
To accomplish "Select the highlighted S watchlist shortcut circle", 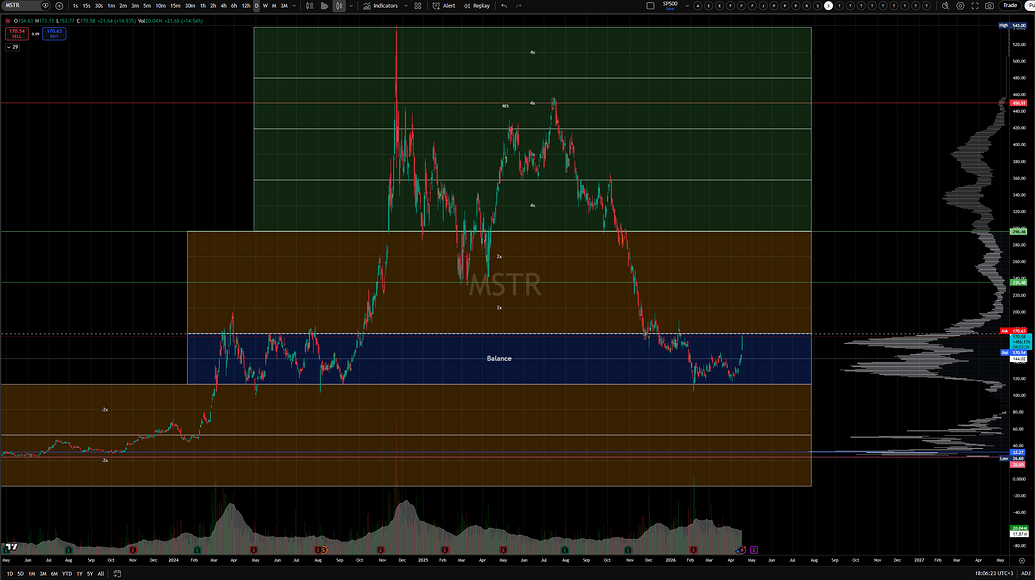I will [828, 5].
